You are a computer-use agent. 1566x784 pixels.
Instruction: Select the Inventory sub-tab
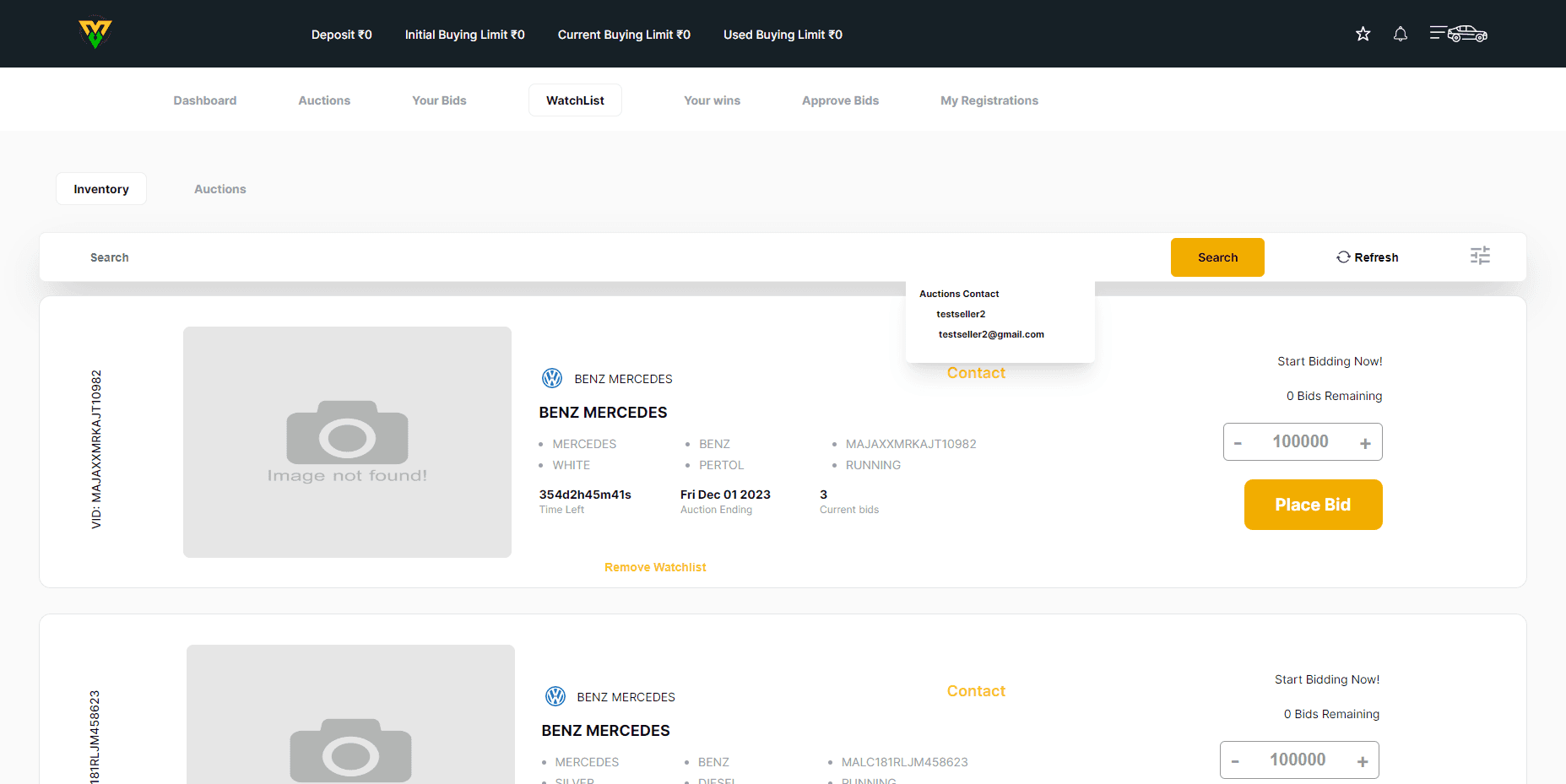[x=101, y=189]
